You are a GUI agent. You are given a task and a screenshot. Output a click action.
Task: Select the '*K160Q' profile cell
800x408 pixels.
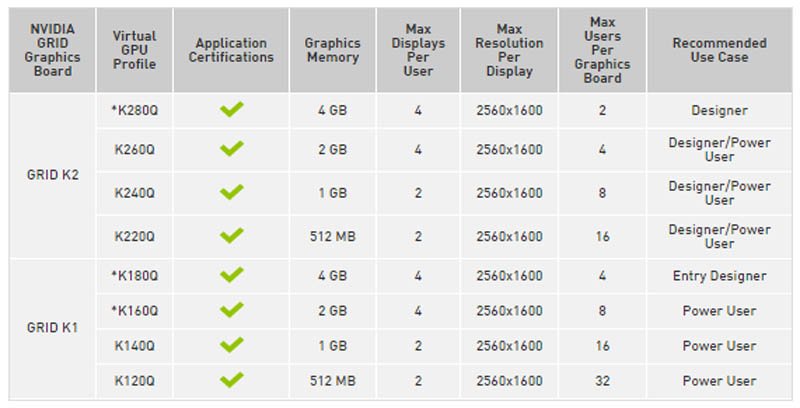pos(135,311)
